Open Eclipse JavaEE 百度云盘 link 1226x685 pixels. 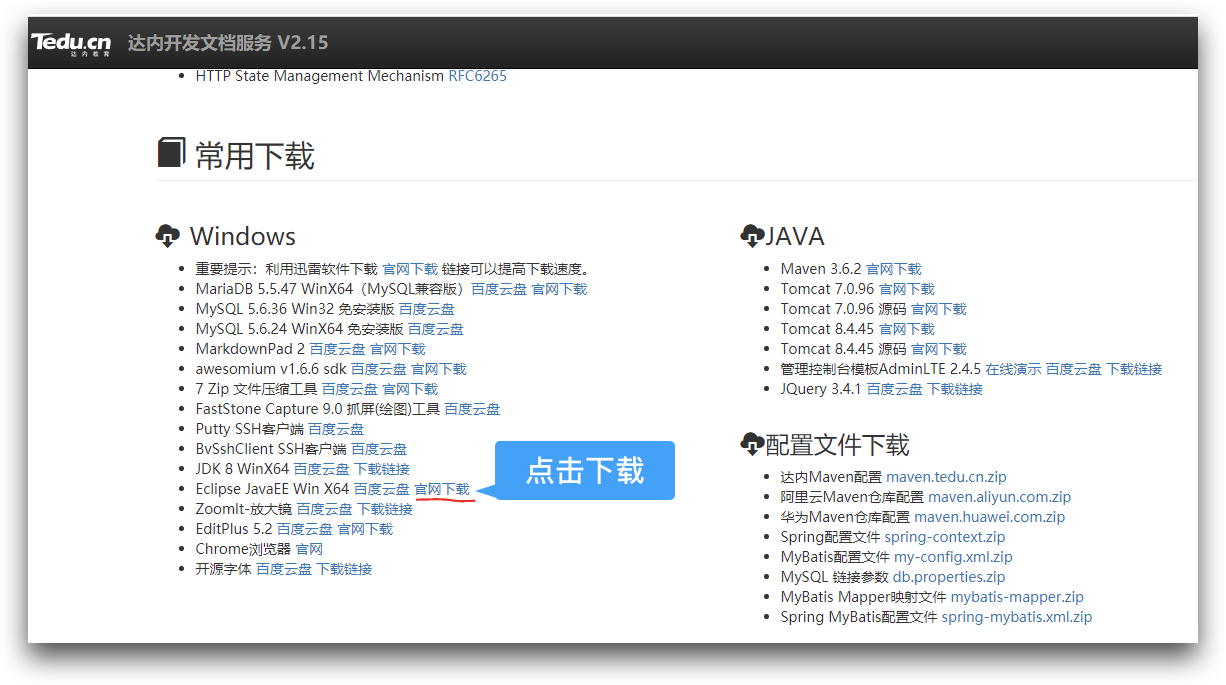381,489
